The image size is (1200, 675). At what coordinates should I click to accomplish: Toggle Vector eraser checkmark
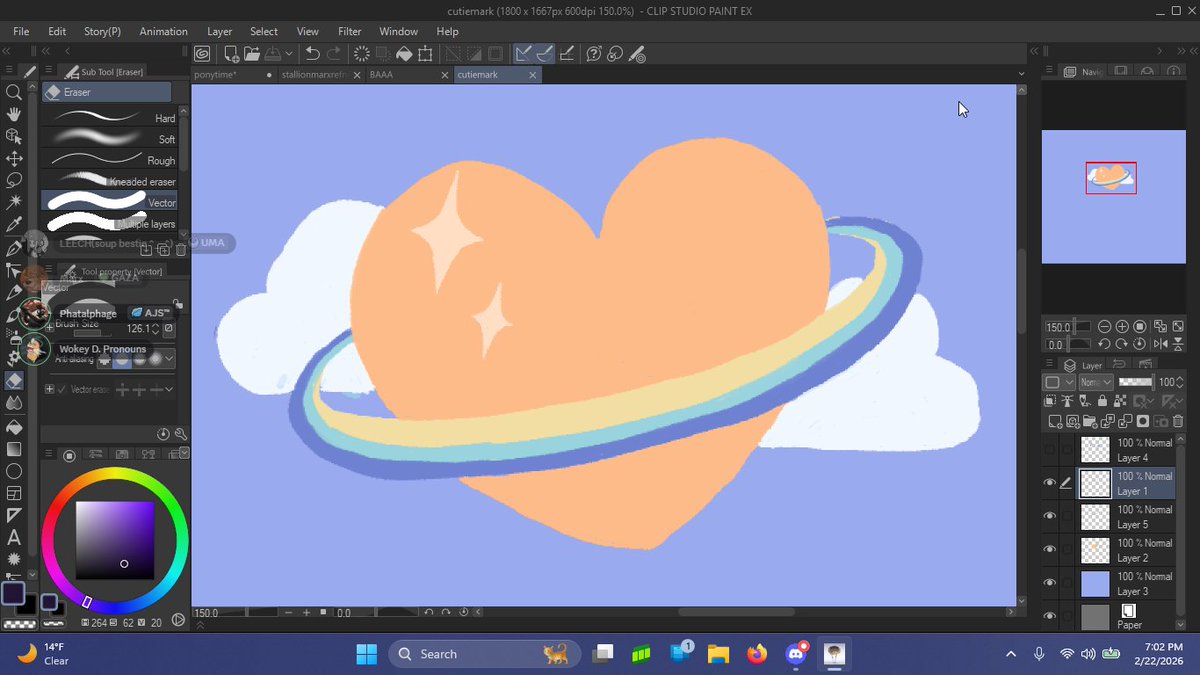pos(62,389)
